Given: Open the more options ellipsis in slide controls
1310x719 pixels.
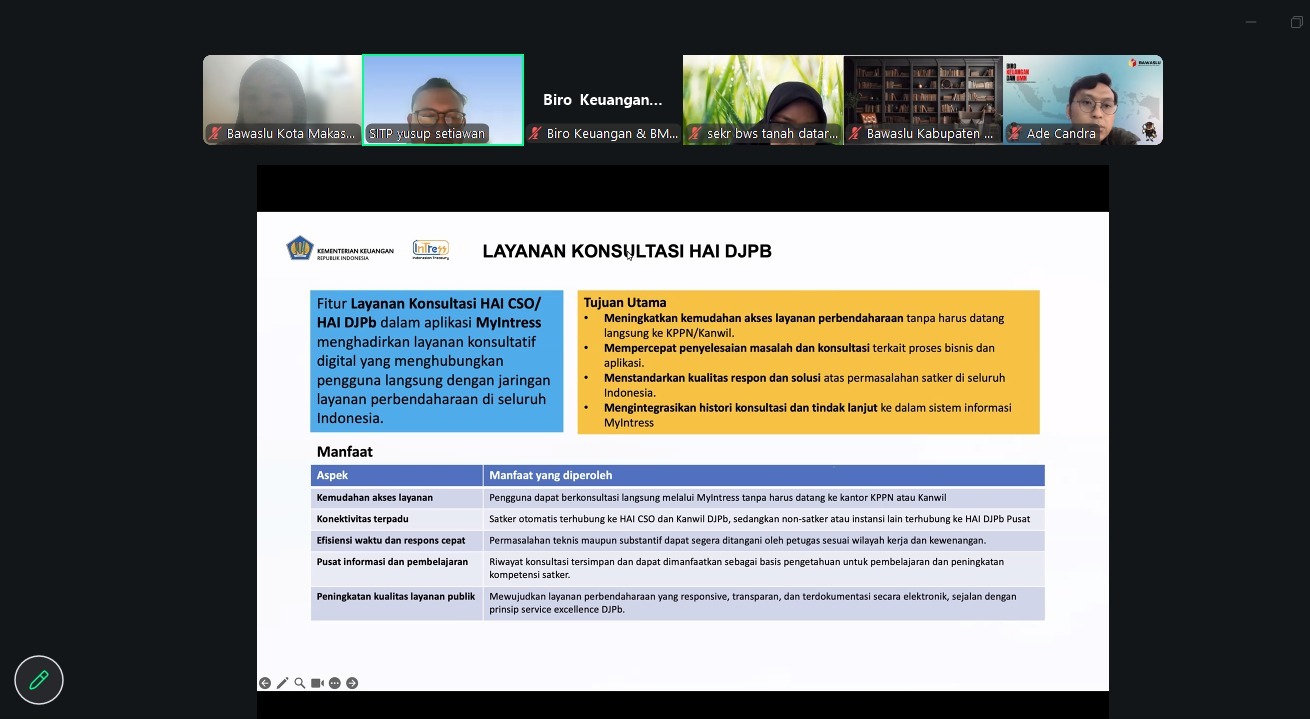Looking at the screenshot, I should (x=335, y=683).
